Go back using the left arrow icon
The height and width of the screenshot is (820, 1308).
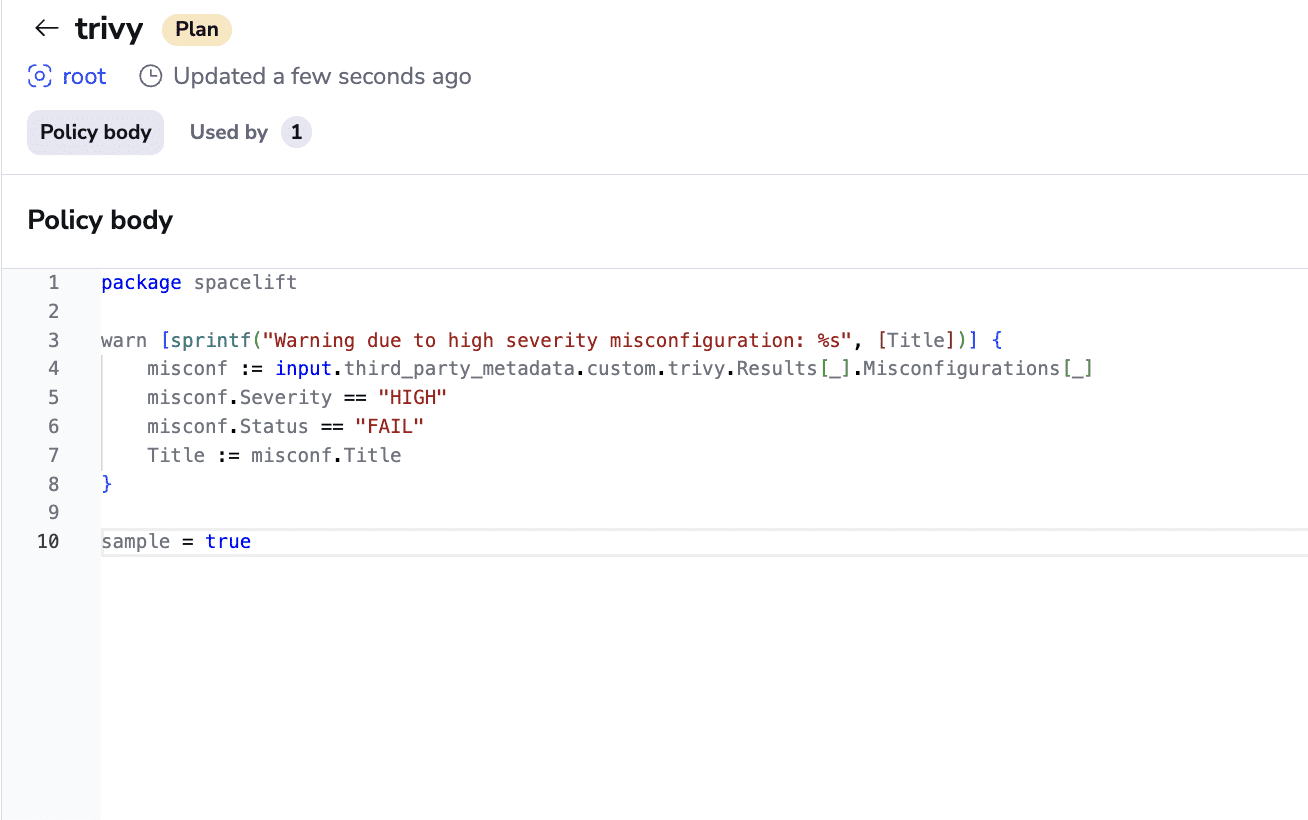[46, 28]
